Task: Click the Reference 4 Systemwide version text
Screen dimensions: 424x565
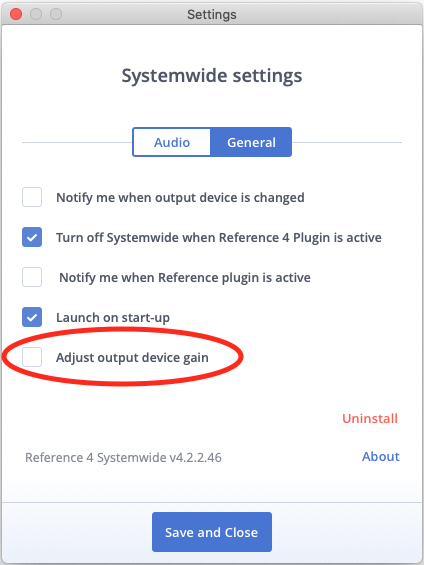Action: 123,457
